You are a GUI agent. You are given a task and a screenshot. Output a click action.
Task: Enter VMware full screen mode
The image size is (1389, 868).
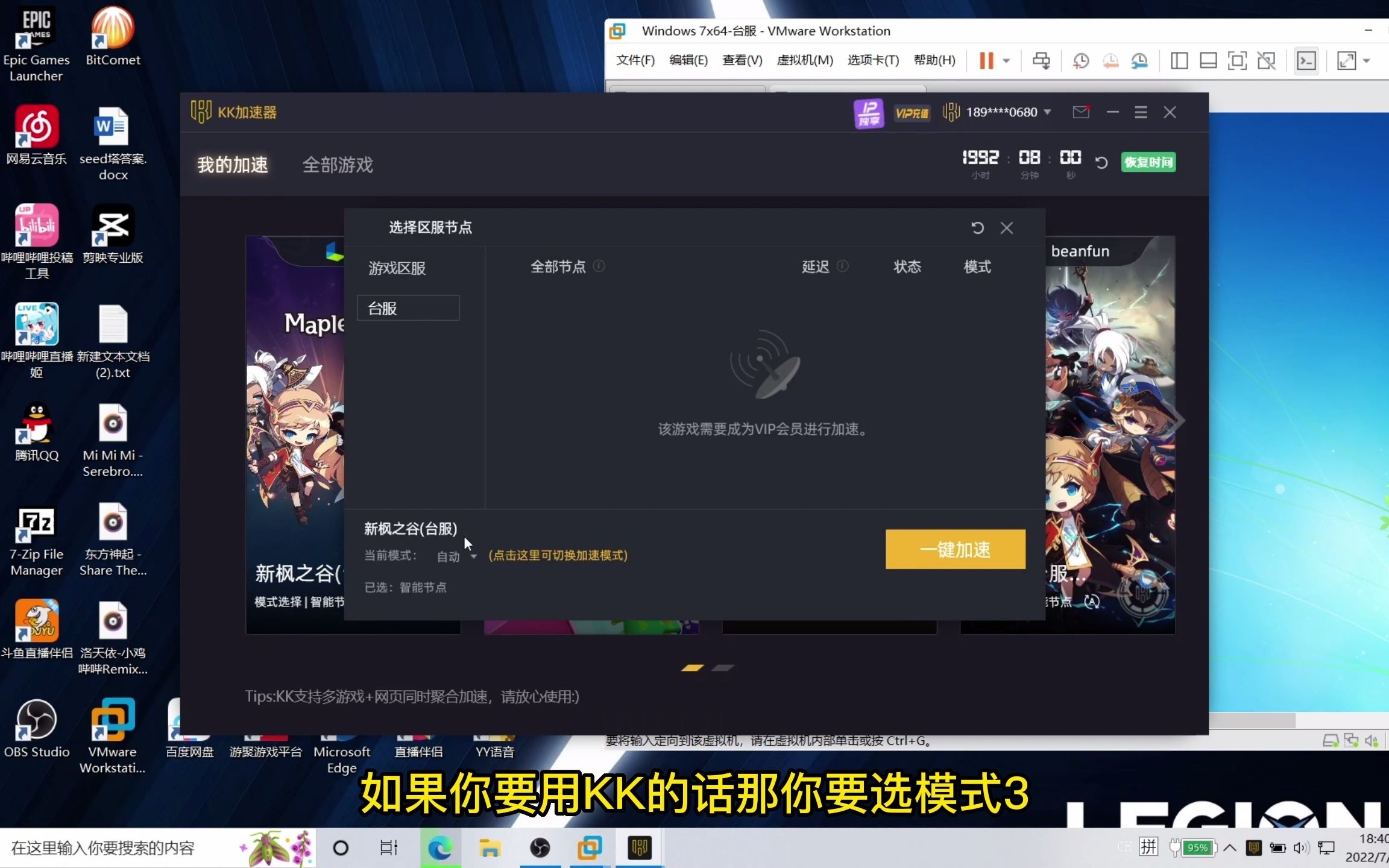click(1237, 60)
